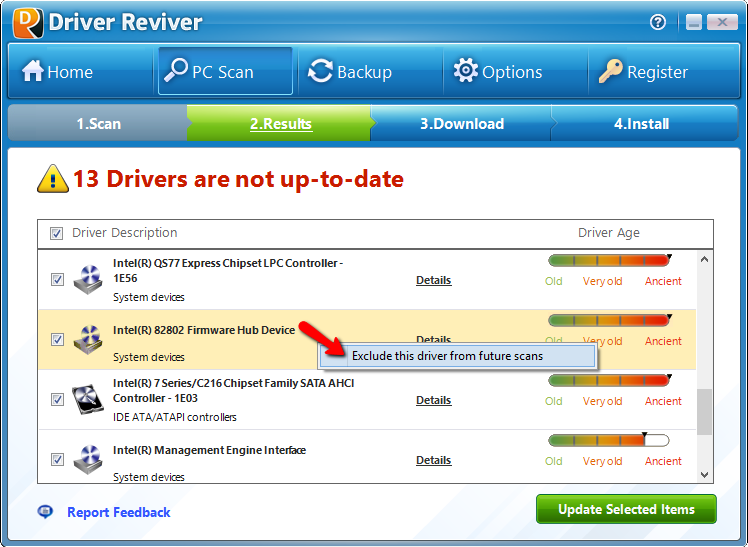Click the driver list scrollbar thumb

pos(704,412)
